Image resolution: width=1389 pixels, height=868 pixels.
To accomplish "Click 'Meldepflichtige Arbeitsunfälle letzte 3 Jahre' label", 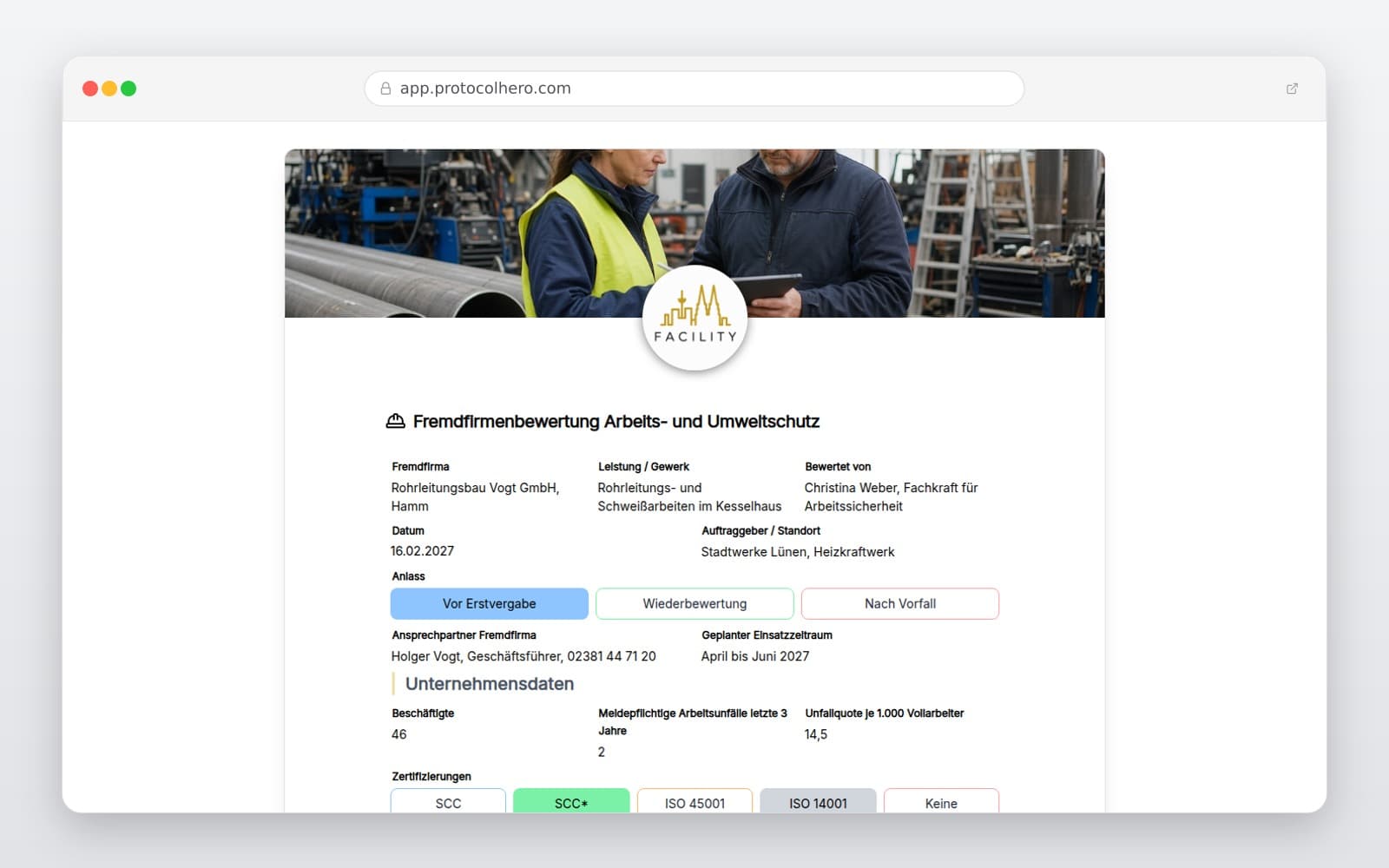I will coord(693,722).
